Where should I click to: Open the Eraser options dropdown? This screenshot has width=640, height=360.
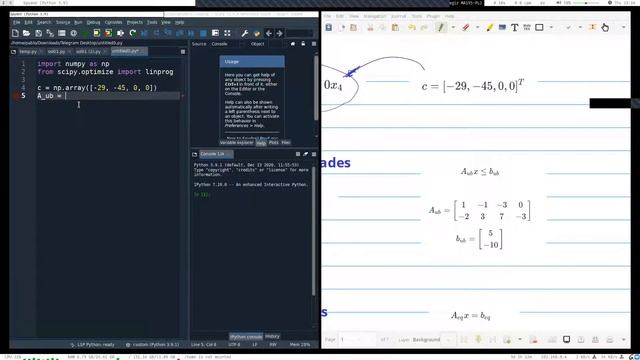point(477,27)
